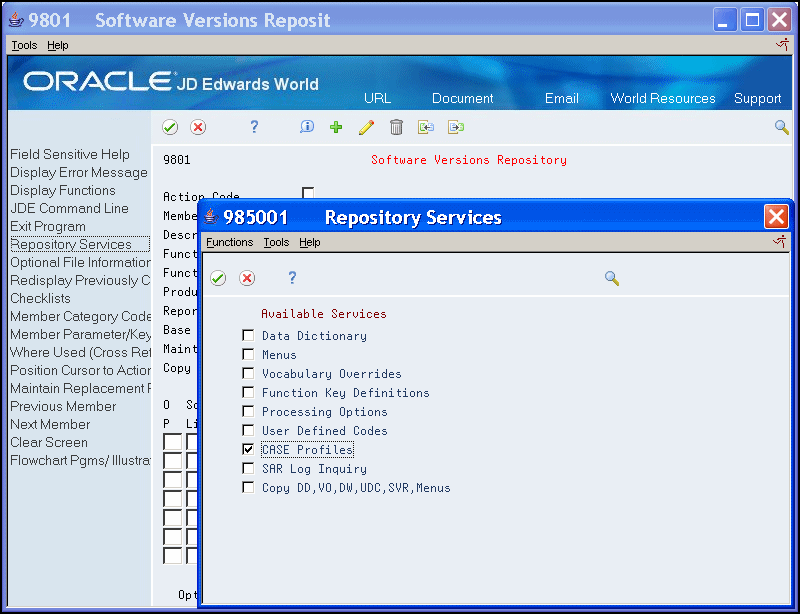The image size is (800, 614).
Task: Click magnifier icon in Repository Services toolbar
Action: (x=612, y=278)
